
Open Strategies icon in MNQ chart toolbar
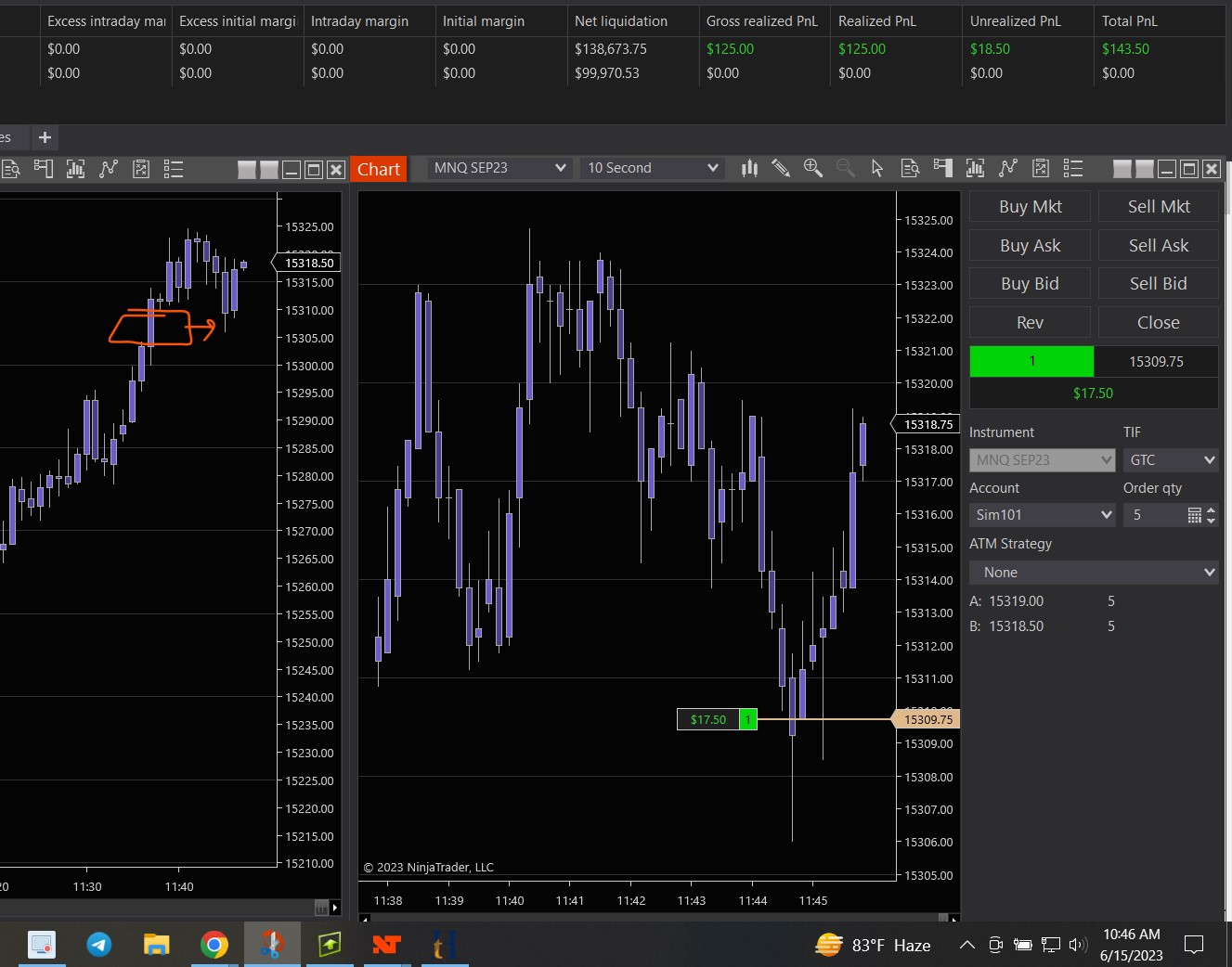tap(1007, 168)
